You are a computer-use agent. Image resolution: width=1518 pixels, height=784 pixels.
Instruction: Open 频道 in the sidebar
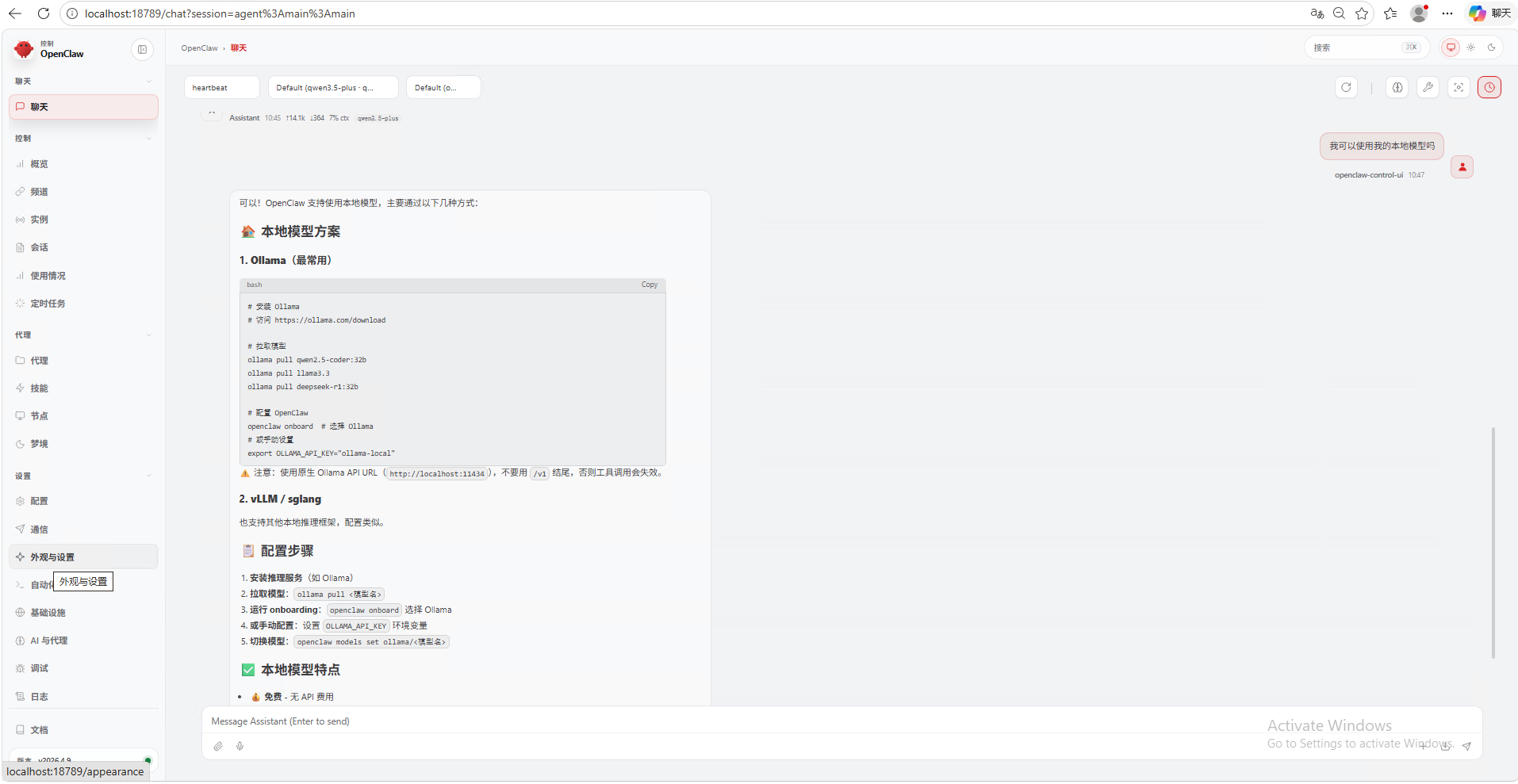click(83, 192)
